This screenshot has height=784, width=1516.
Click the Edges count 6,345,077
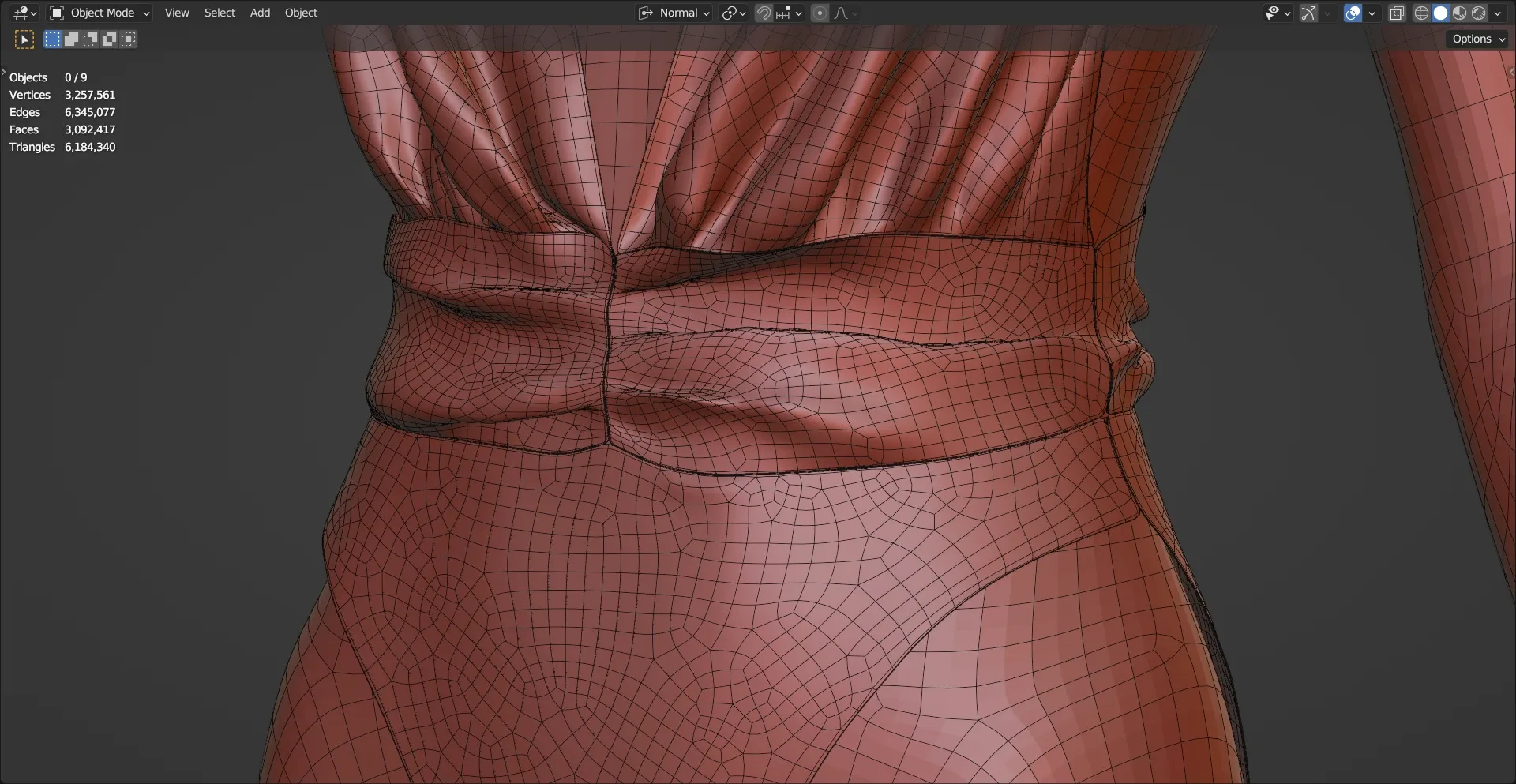[90, 112]
